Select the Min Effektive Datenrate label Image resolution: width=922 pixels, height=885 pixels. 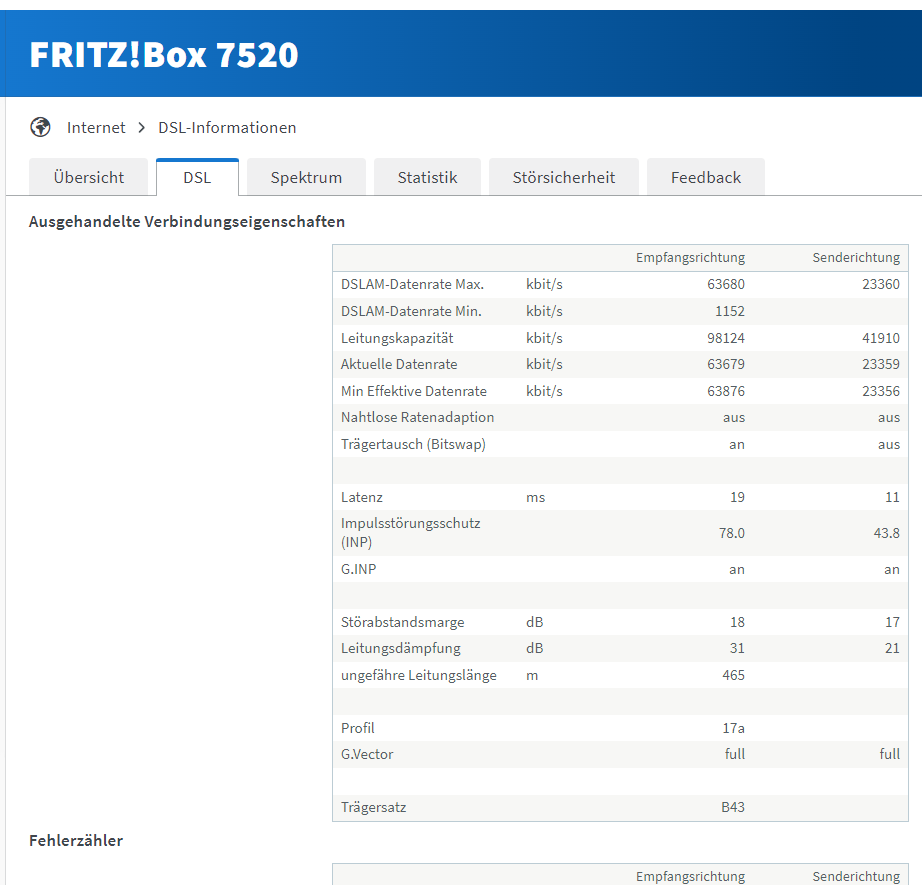tap(413, 391)
